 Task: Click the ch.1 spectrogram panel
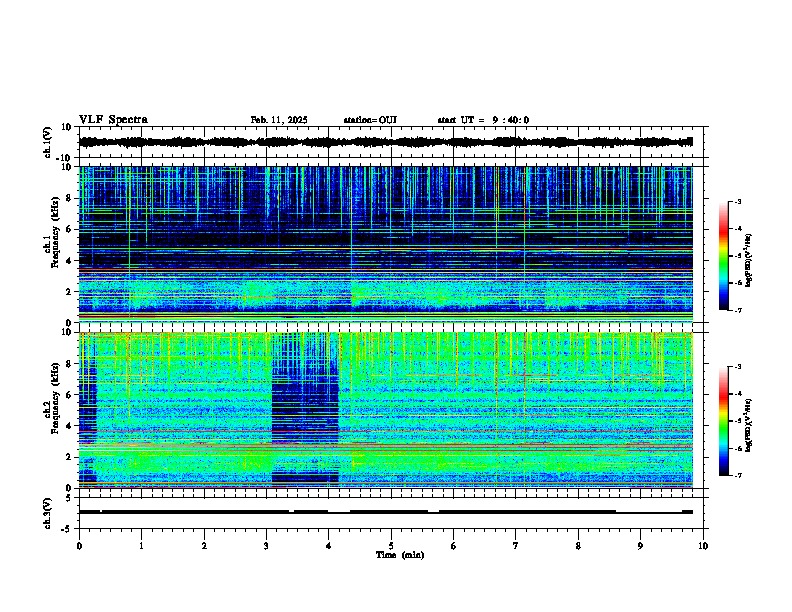[386, 244]
